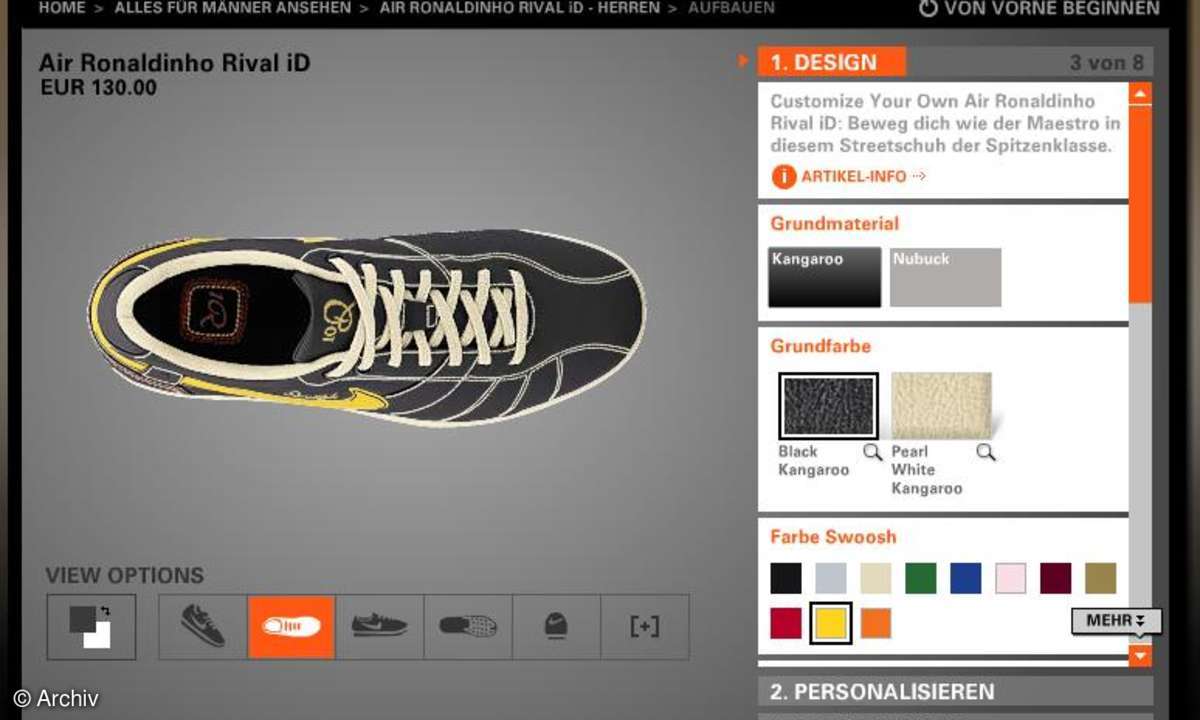This screenshot has width=1200, height=720.
Task: Click the Grundmaterial heading
Action: 835,224
